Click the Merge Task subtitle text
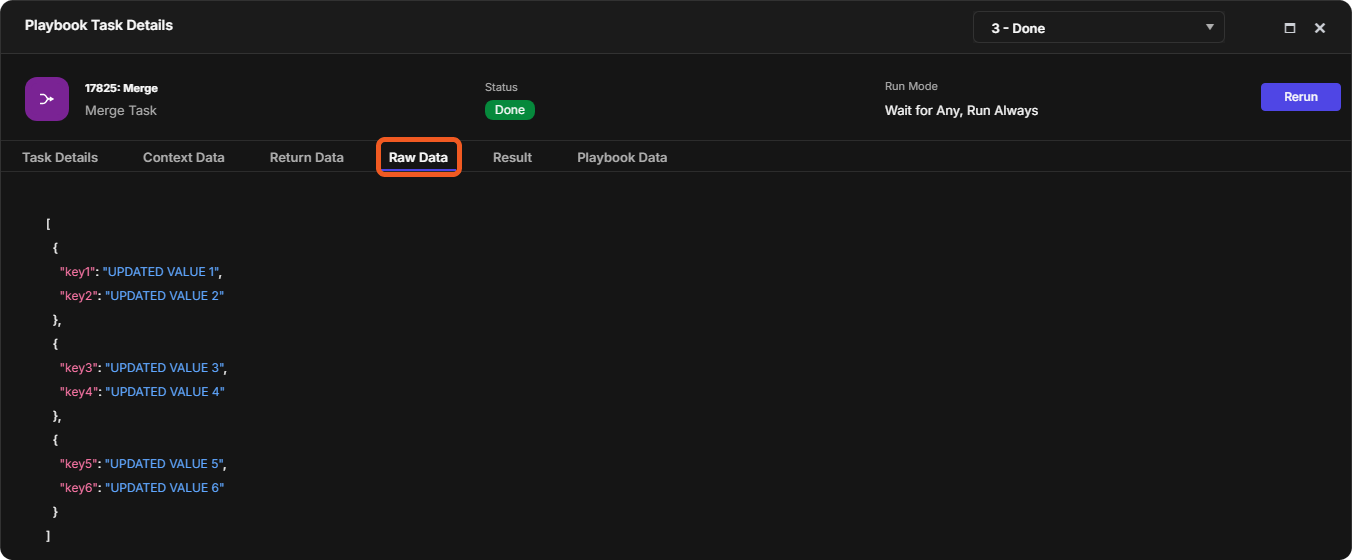This screenshot has width=1352, height=560. tap(121, 110)
